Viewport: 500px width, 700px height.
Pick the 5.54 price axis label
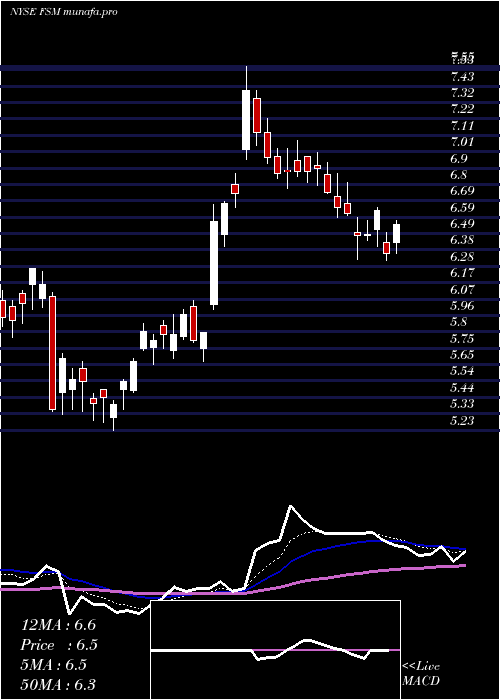[x=462, y=371]
